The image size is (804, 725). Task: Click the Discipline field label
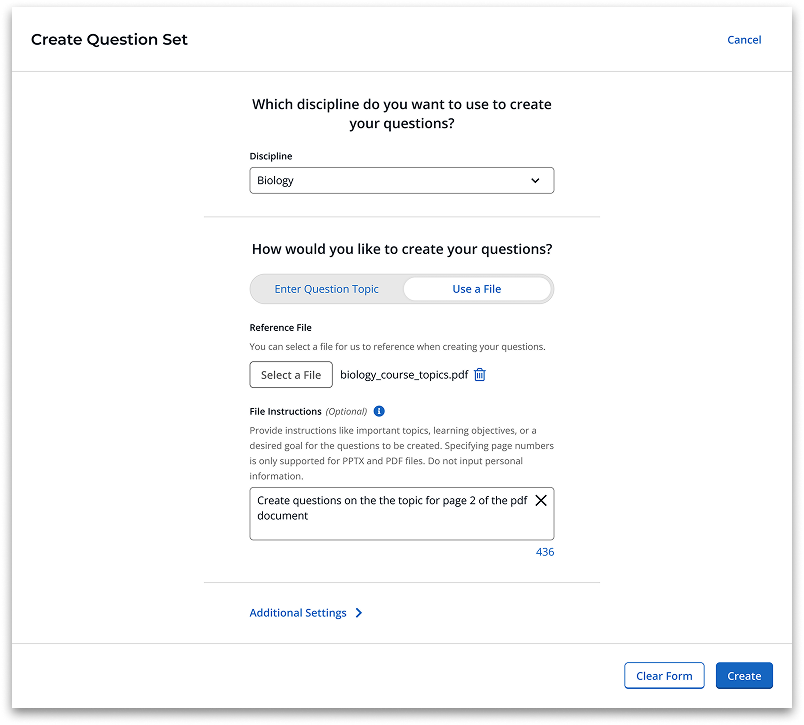coord(271,157)
